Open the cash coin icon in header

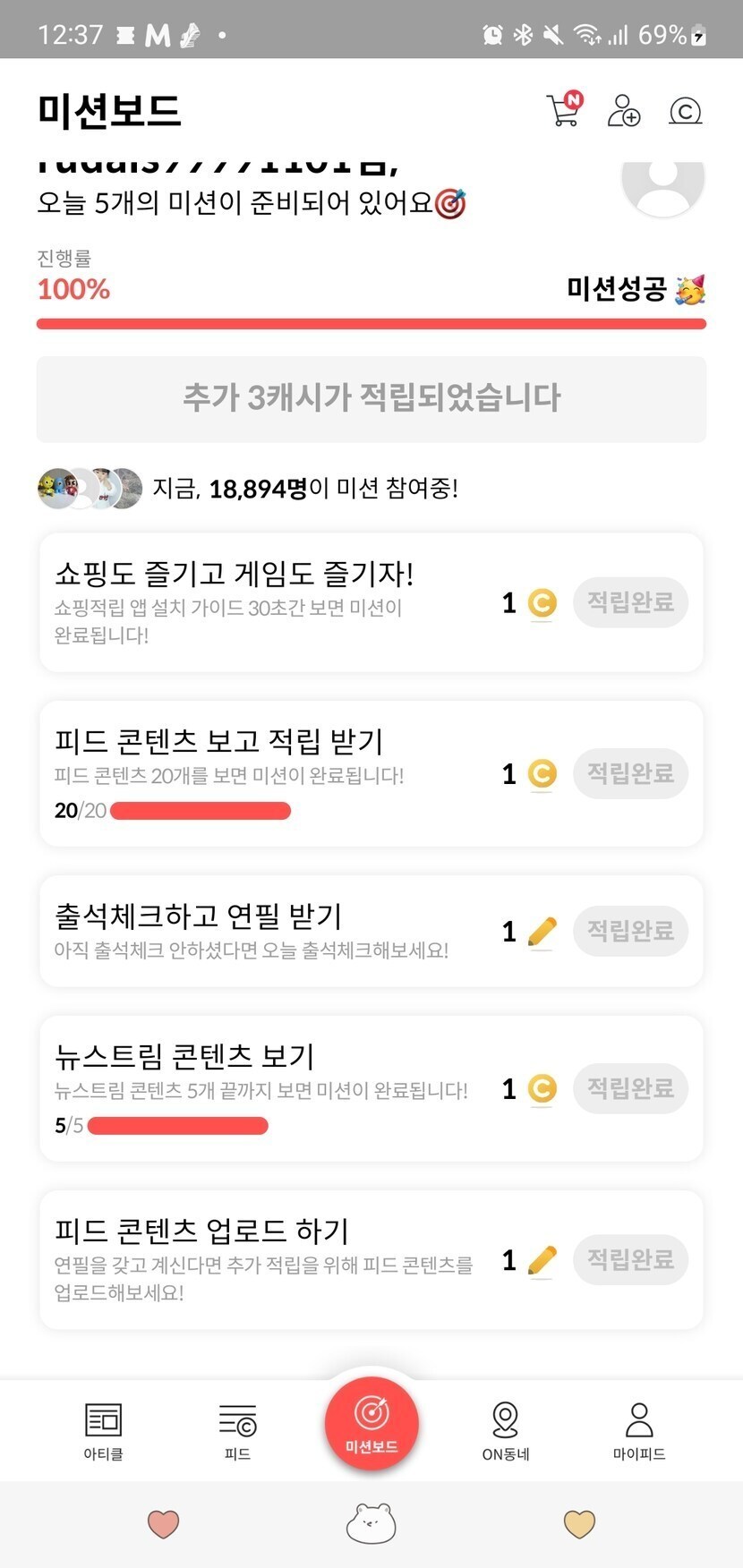click(x=685, y=111)
